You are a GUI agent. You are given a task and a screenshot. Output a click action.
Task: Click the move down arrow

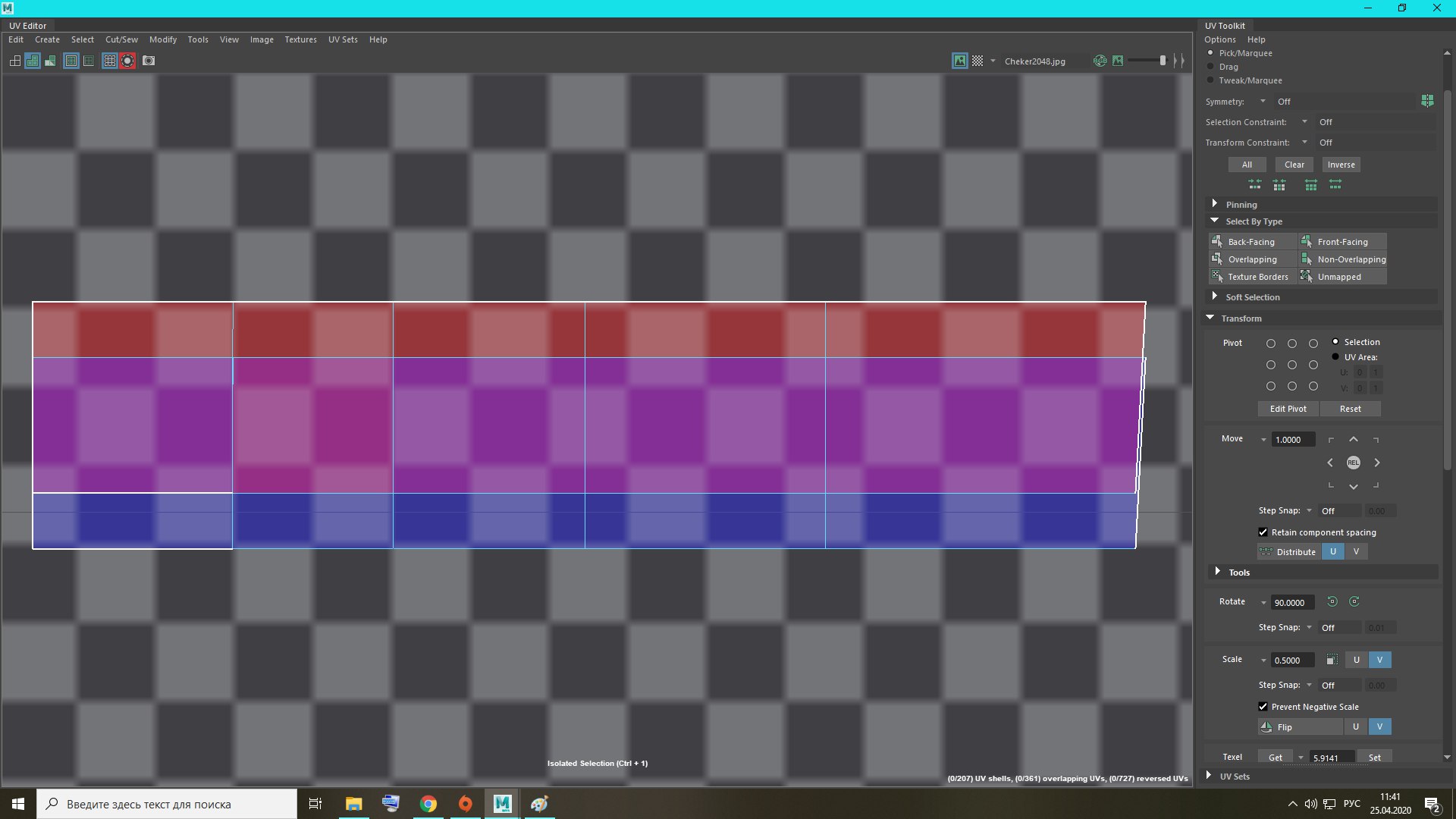(x=1354, y=486)
